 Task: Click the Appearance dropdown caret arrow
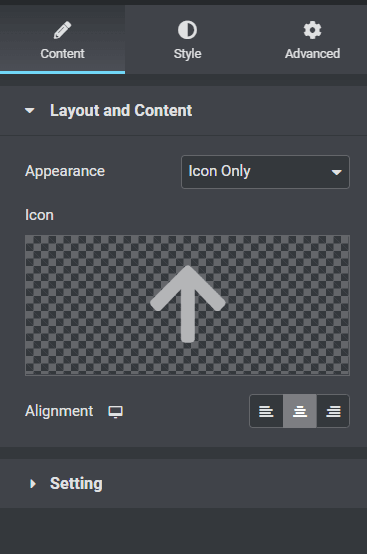click(x=337, y=172)
